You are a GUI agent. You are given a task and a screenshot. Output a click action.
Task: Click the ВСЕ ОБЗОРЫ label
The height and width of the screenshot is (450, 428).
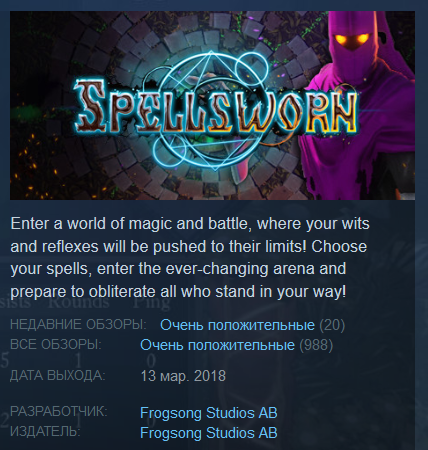pyautogui.click(x=56, y=345)
